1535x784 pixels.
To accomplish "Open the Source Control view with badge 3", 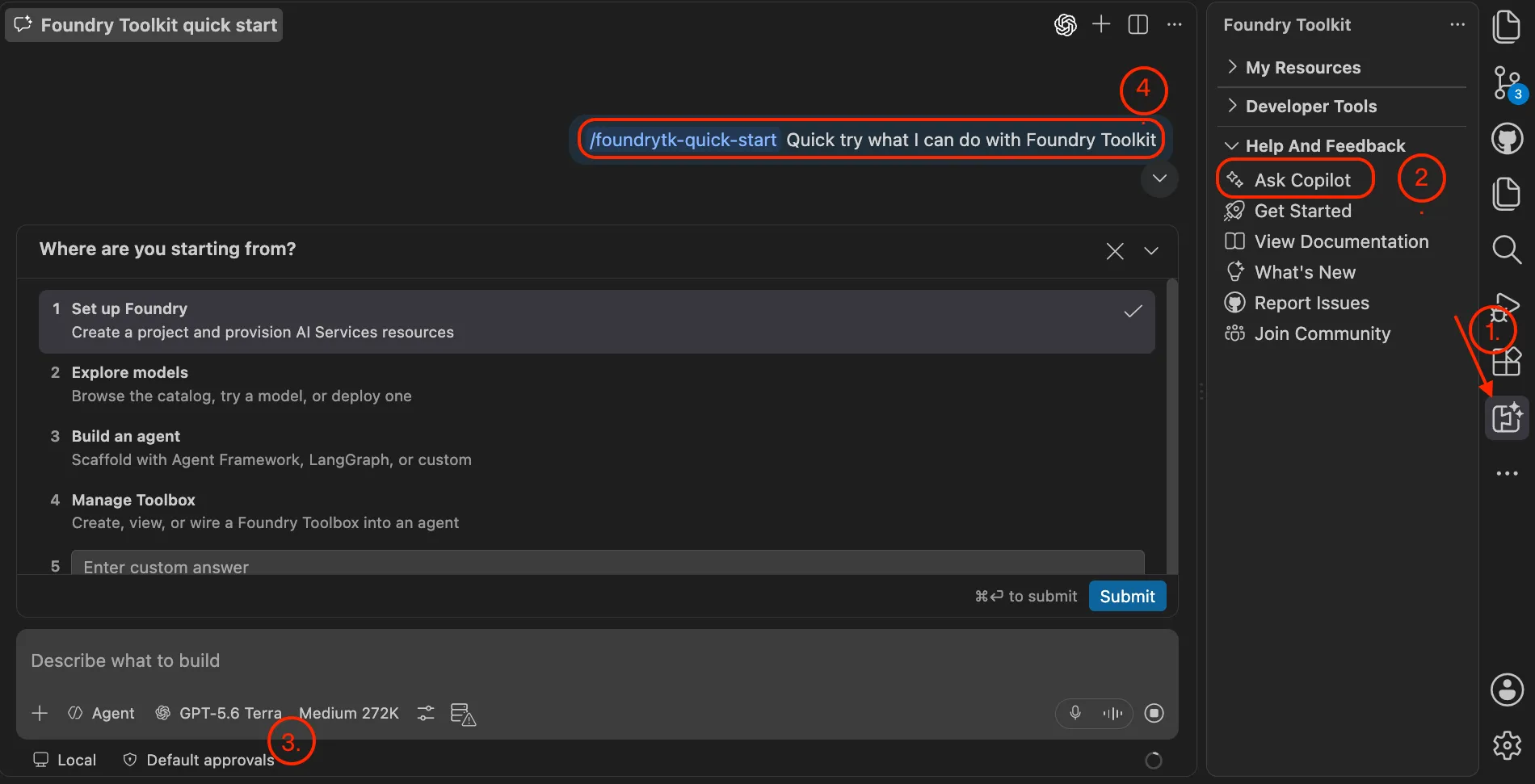I will click(1507, 83).
